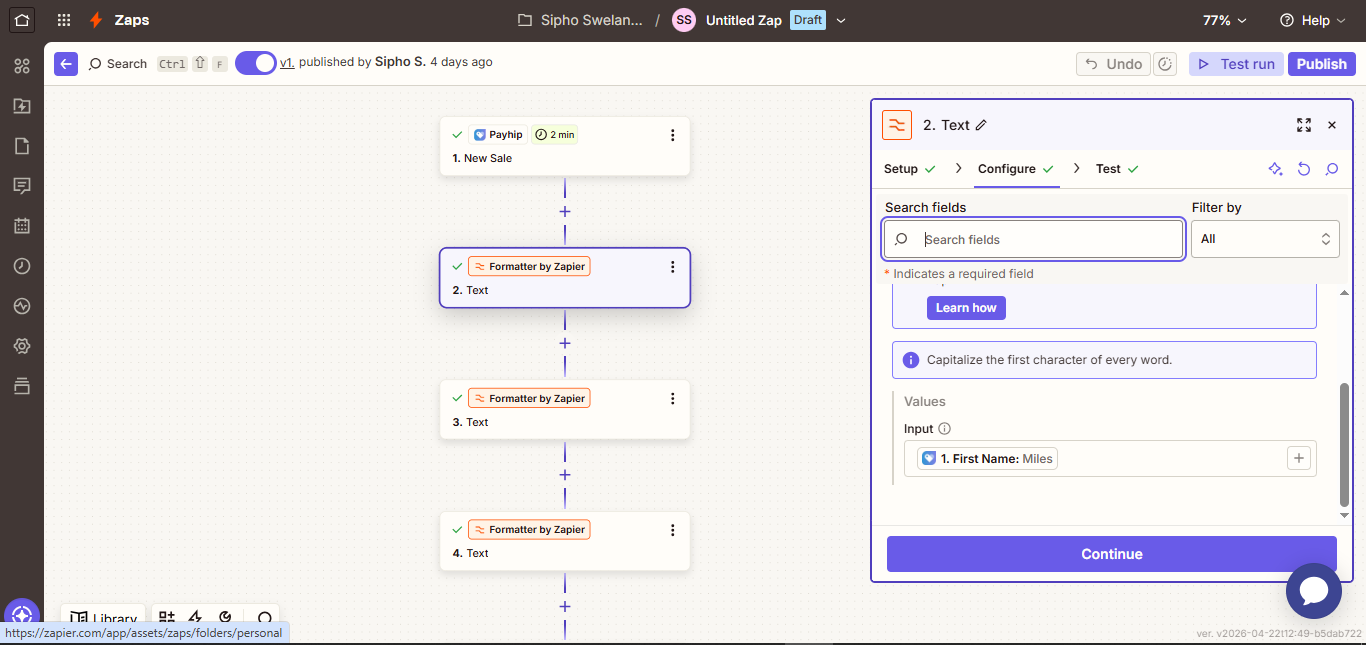Expand the 77% zoom level dropdown

point(1225,20)
